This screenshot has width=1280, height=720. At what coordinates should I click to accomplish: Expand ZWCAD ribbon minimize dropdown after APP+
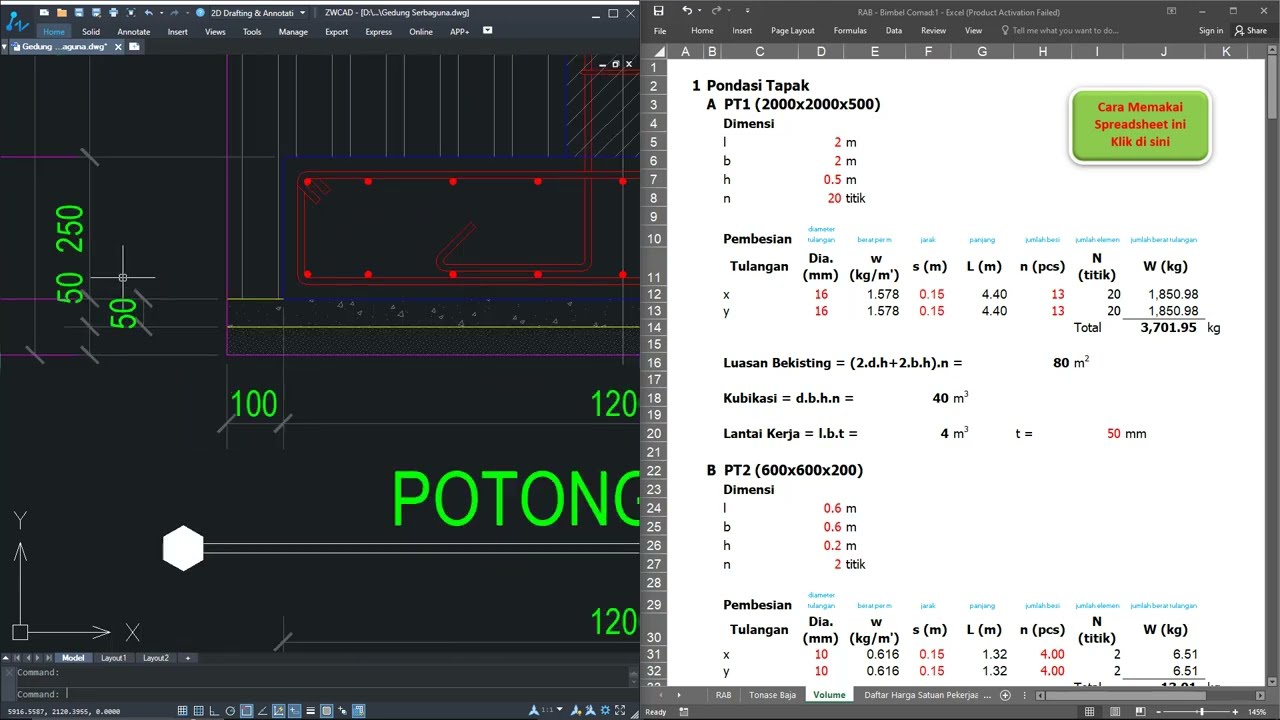coord(488,31)
